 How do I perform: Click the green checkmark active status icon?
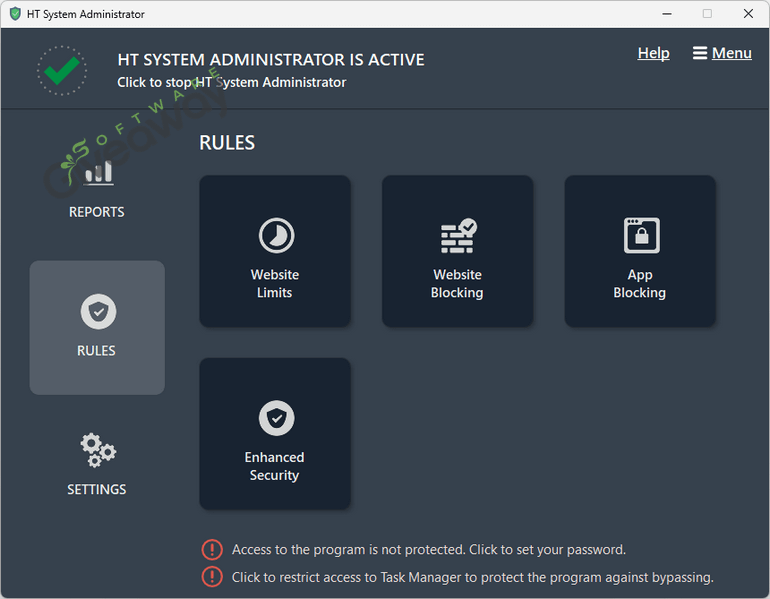point(62,71)
